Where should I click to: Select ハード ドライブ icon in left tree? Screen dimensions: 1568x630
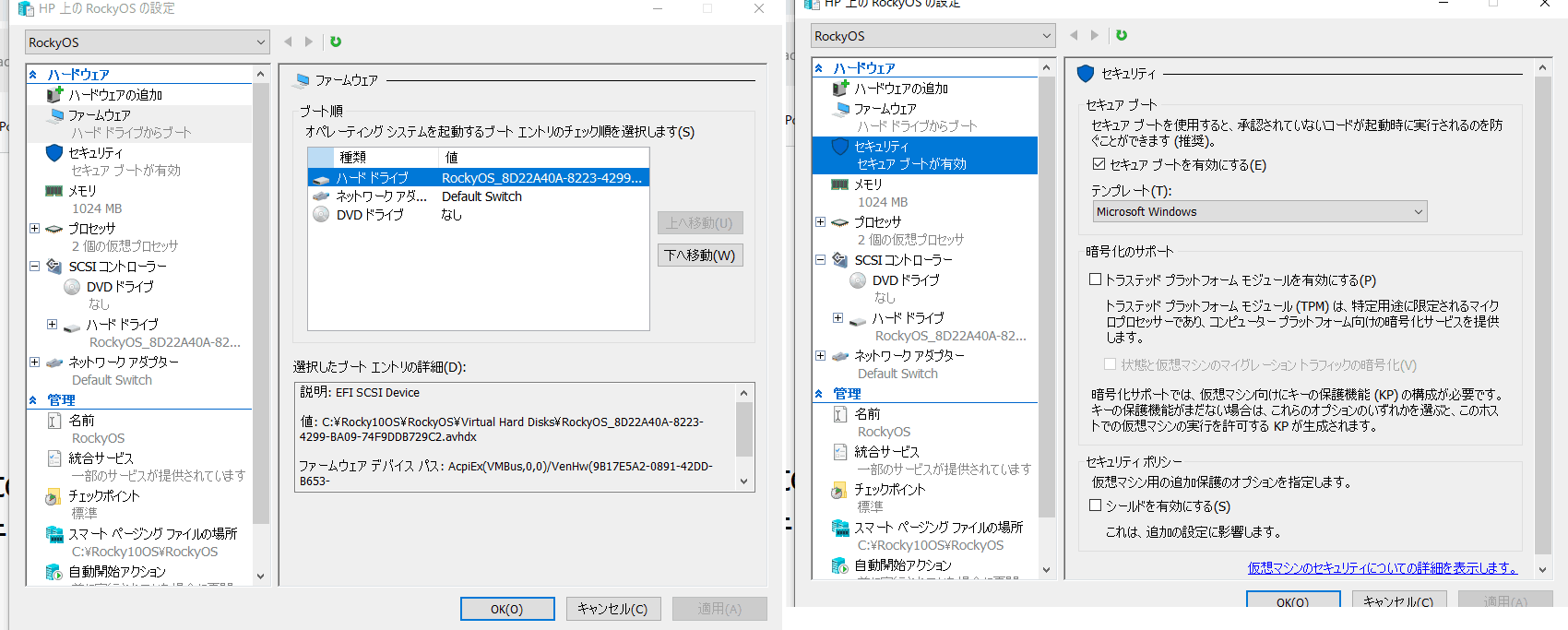click(x=72, y=326)
